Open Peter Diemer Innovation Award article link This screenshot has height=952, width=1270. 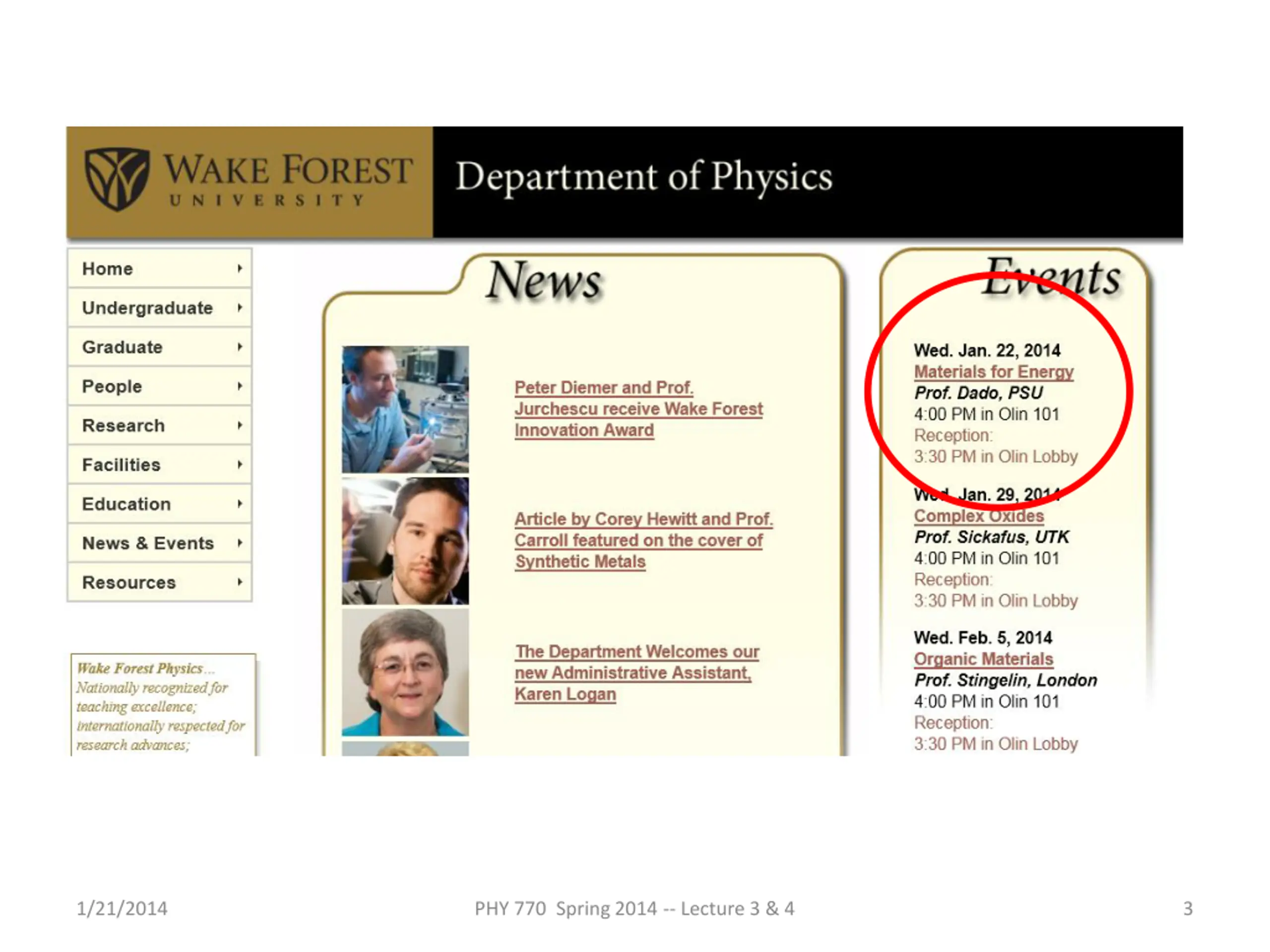(x=637, y=409)
